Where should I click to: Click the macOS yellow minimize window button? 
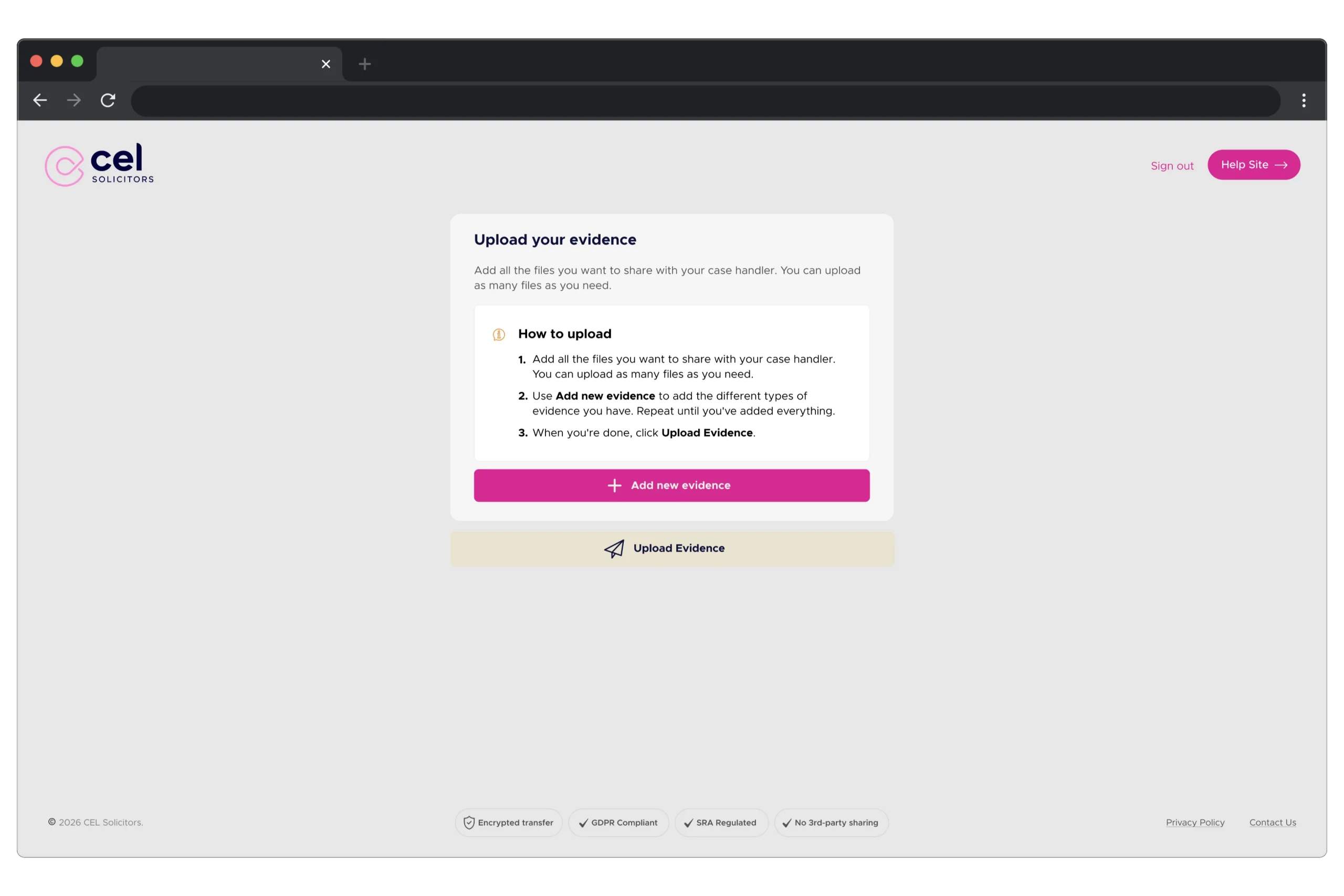(57, 61)
